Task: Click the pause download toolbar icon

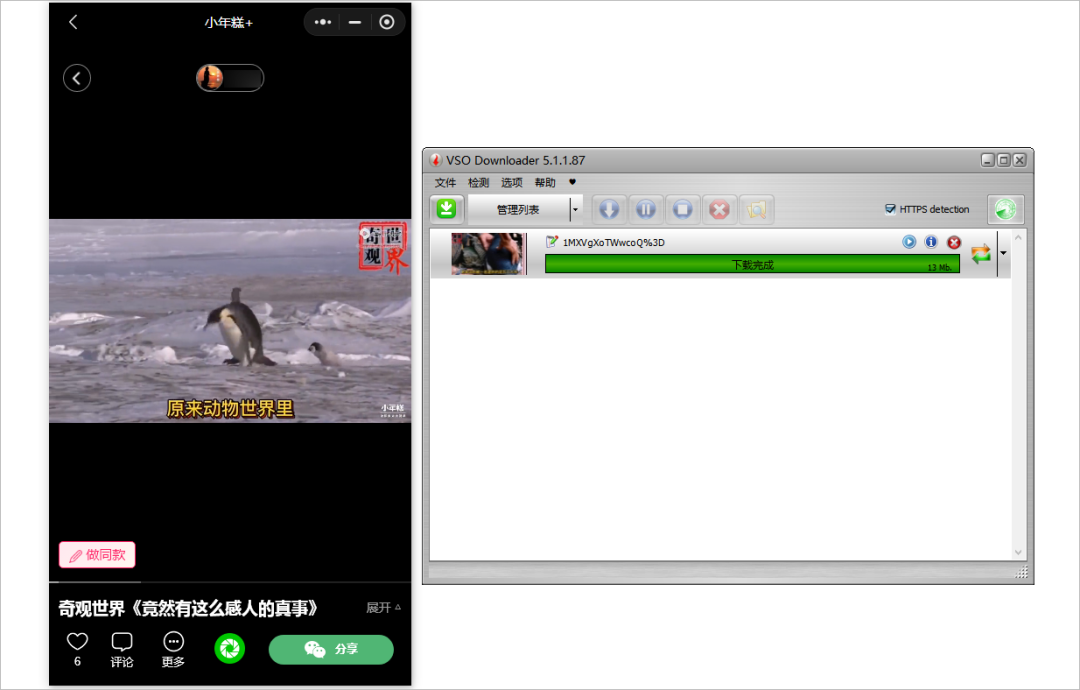Action: pos(645,209)
